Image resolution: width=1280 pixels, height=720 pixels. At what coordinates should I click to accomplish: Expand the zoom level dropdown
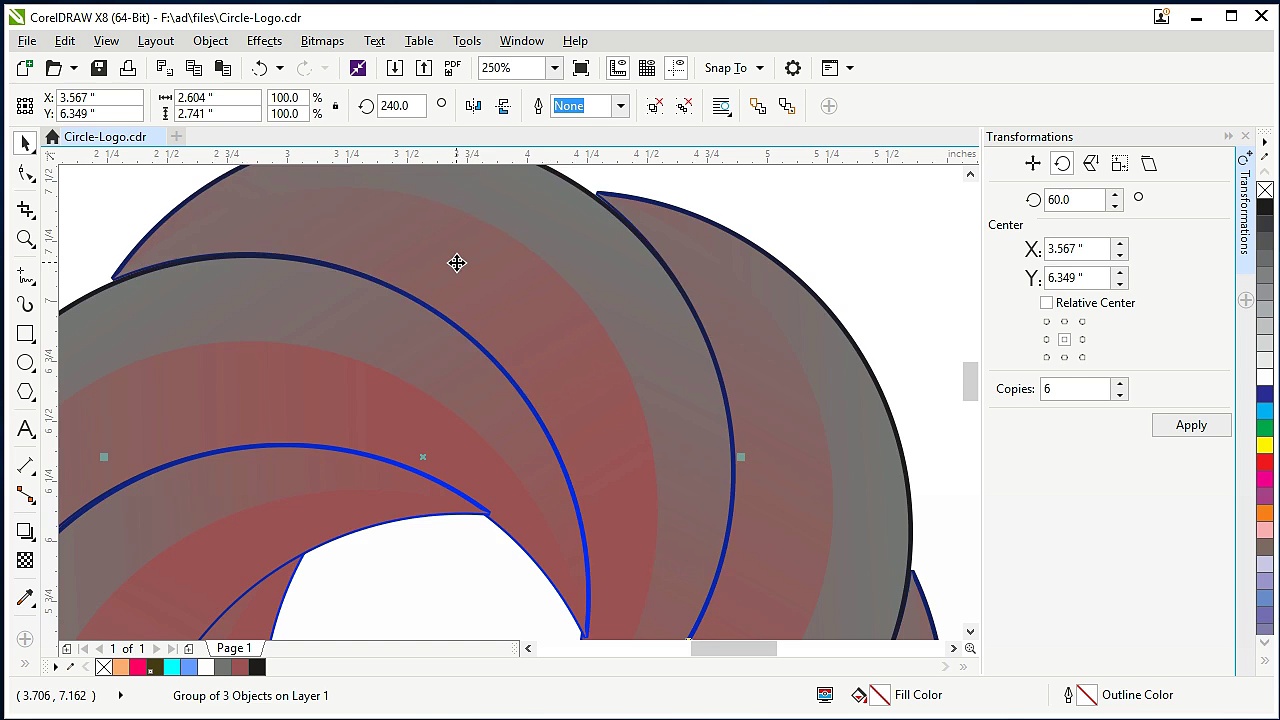coord(553,68)
